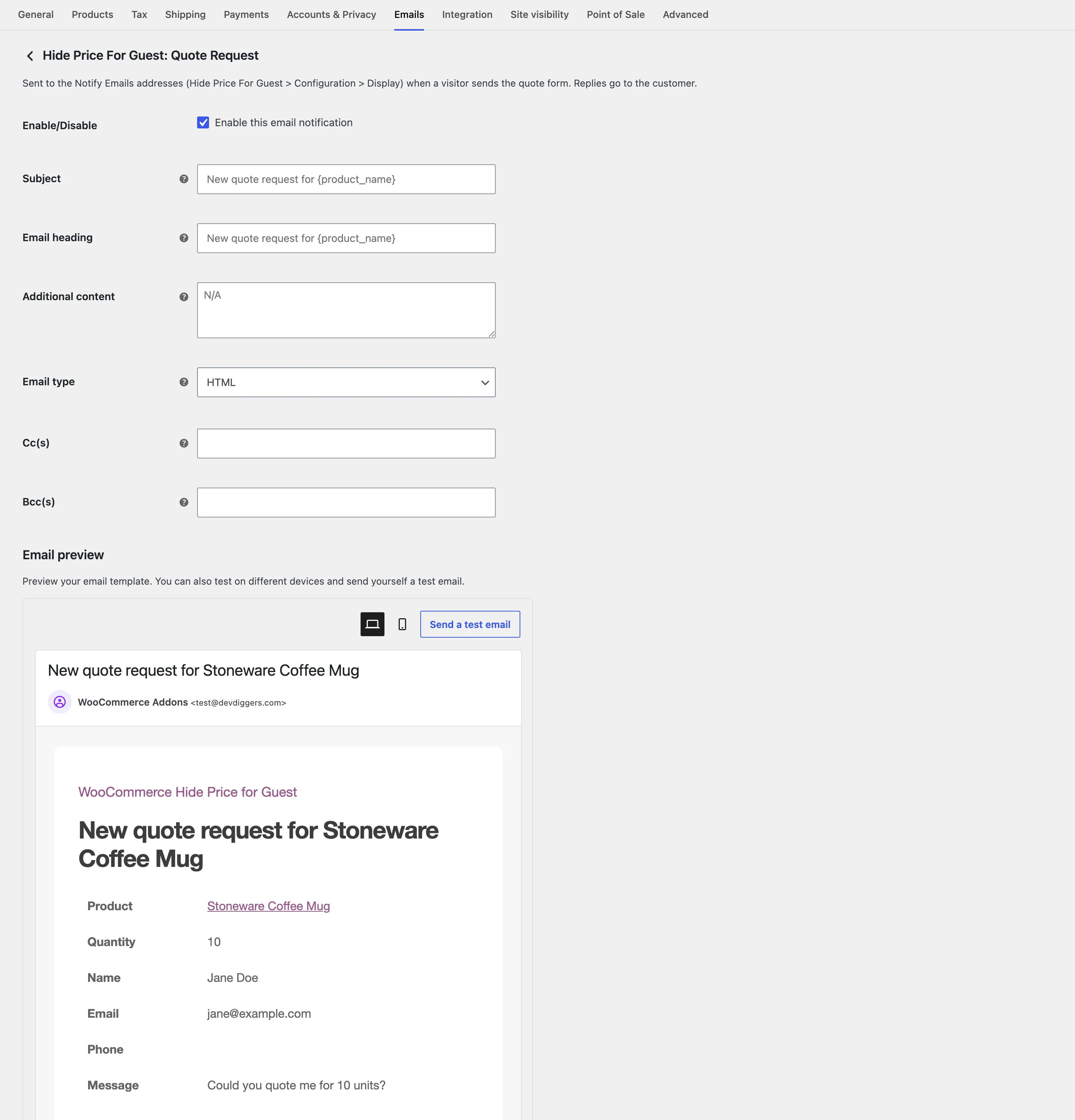Open the Point of Sale tab
The image size is (1075, 1120).
point(616,14)
